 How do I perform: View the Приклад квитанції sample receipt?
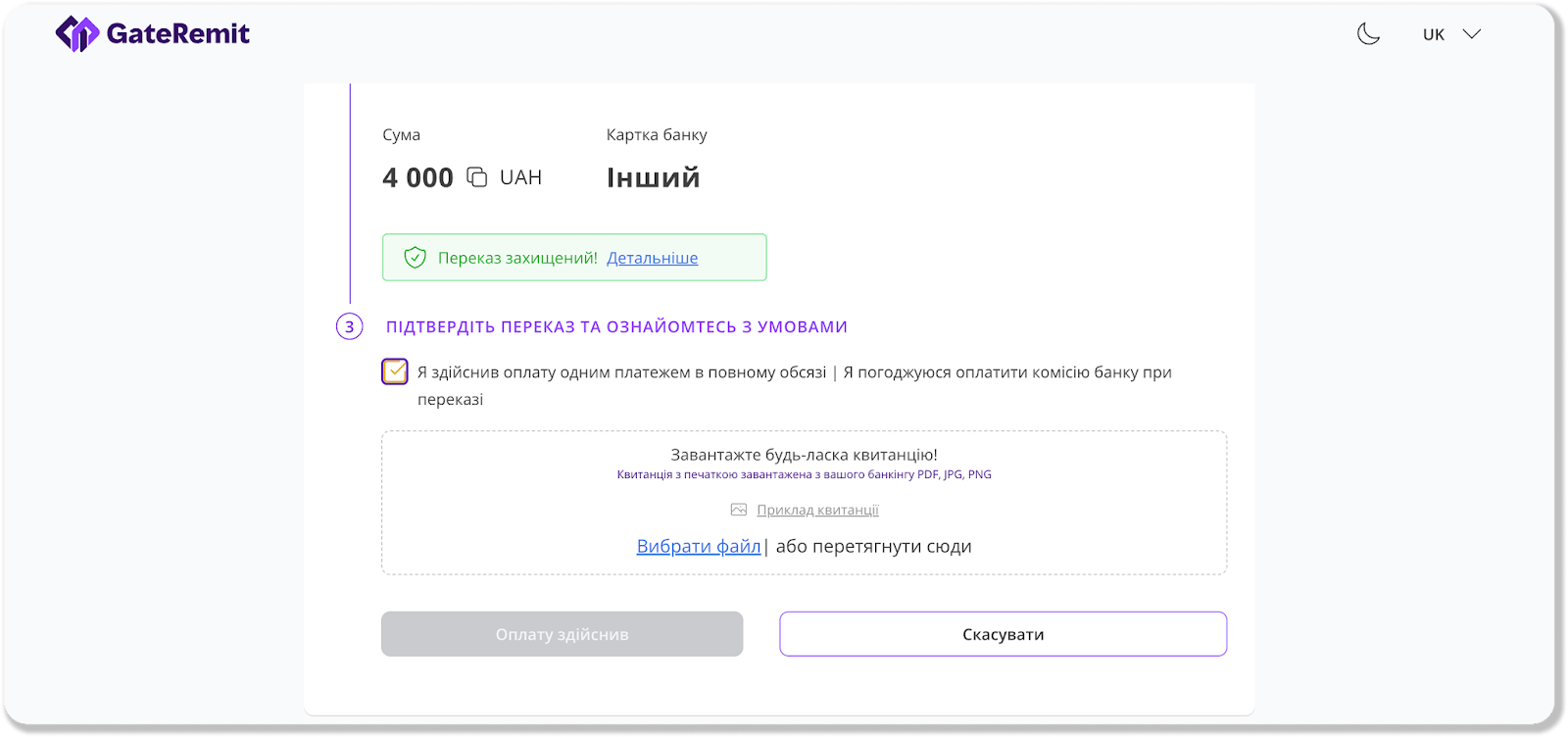(x=817, y=510)
